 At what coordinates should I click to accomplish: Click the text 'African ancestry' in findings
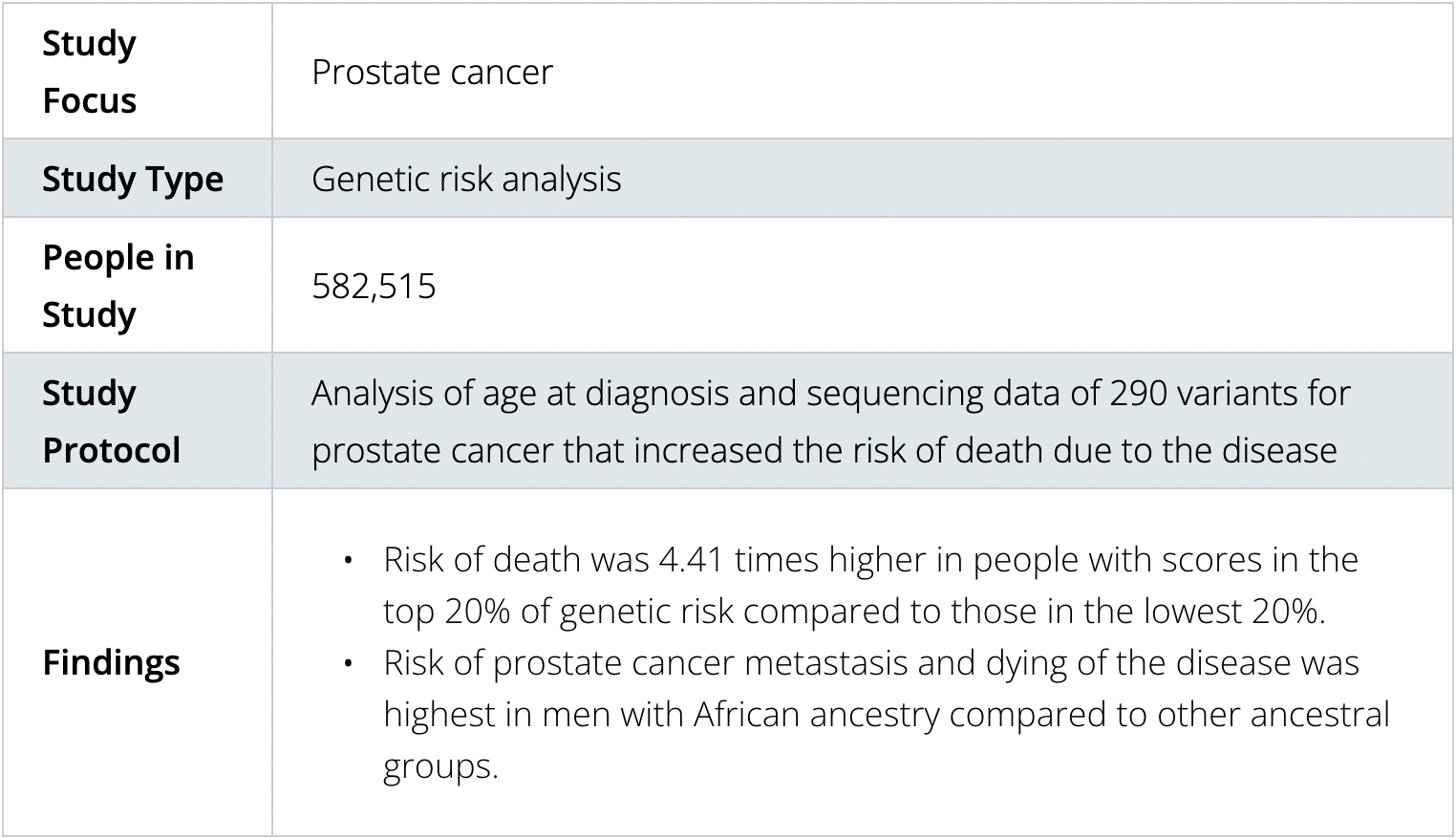tap(817, 714)
